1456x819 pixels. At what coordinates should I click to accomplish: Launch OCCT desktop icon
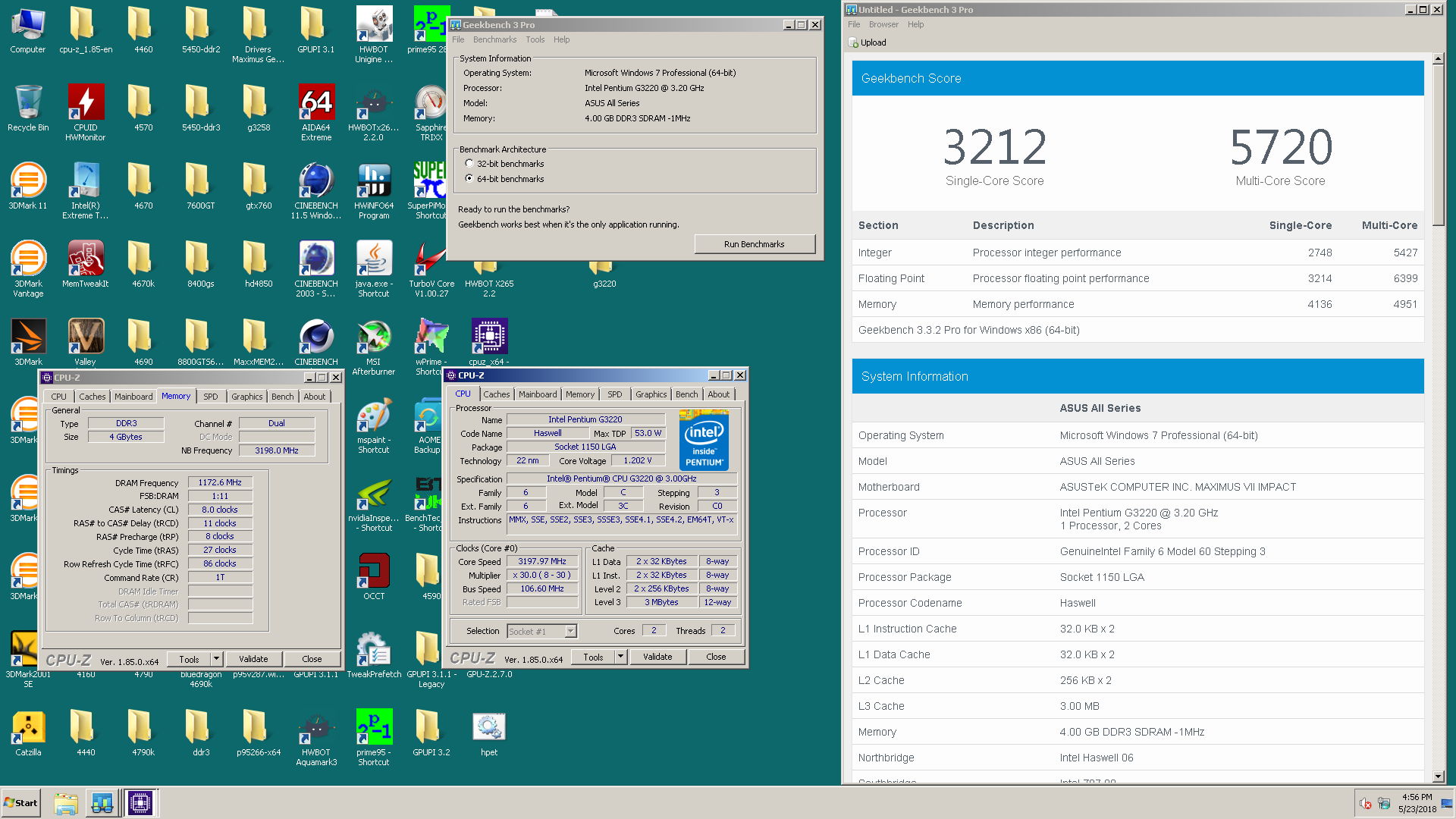tap(374, 577)
